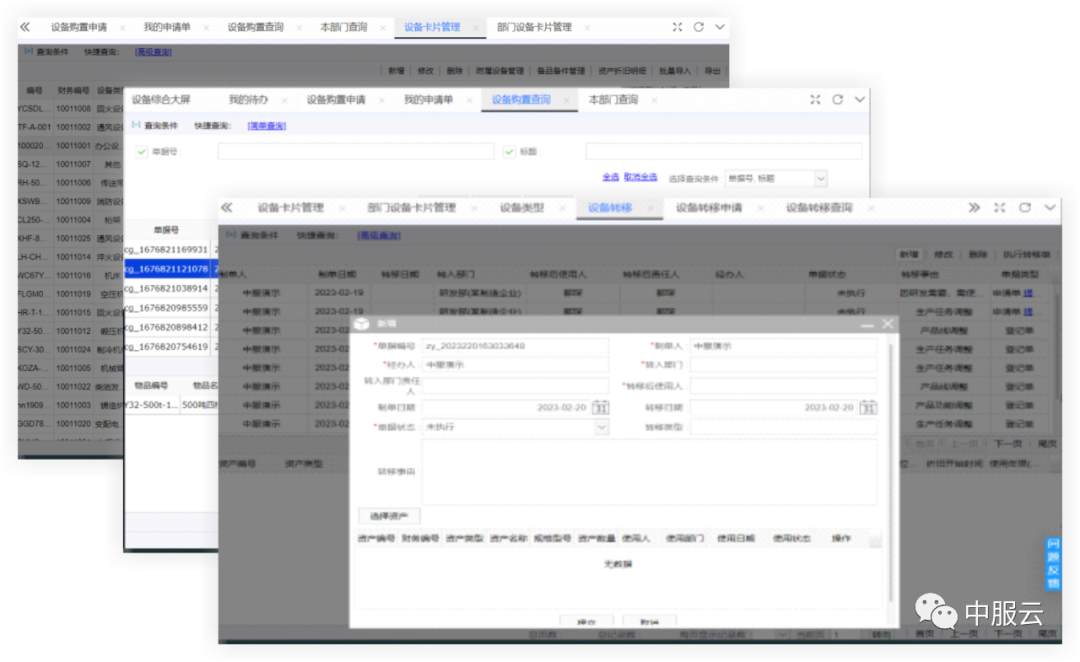Viewport: 1080px width, 662px height.
Task: Refresh the front 设备转移 window
Action: [x=1025, y=207]
